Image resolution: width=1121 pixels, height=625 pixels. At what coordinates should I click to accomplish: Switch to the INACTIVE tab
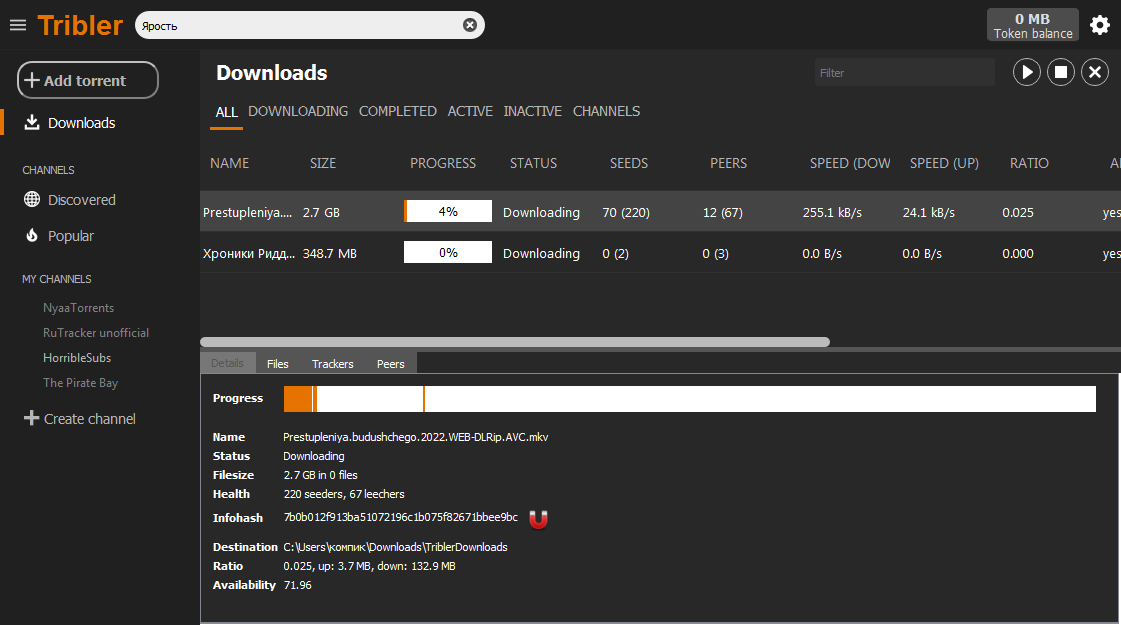(533, 112)
